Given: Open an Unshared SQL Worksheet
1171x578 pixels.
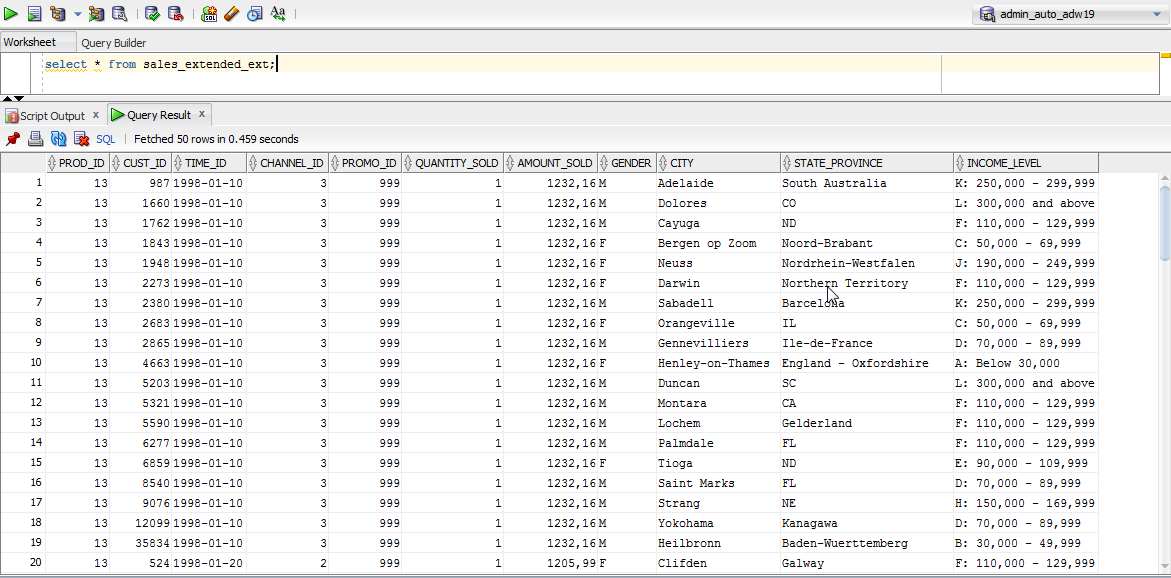Looking at the screenshot, I should click(209, 14).
